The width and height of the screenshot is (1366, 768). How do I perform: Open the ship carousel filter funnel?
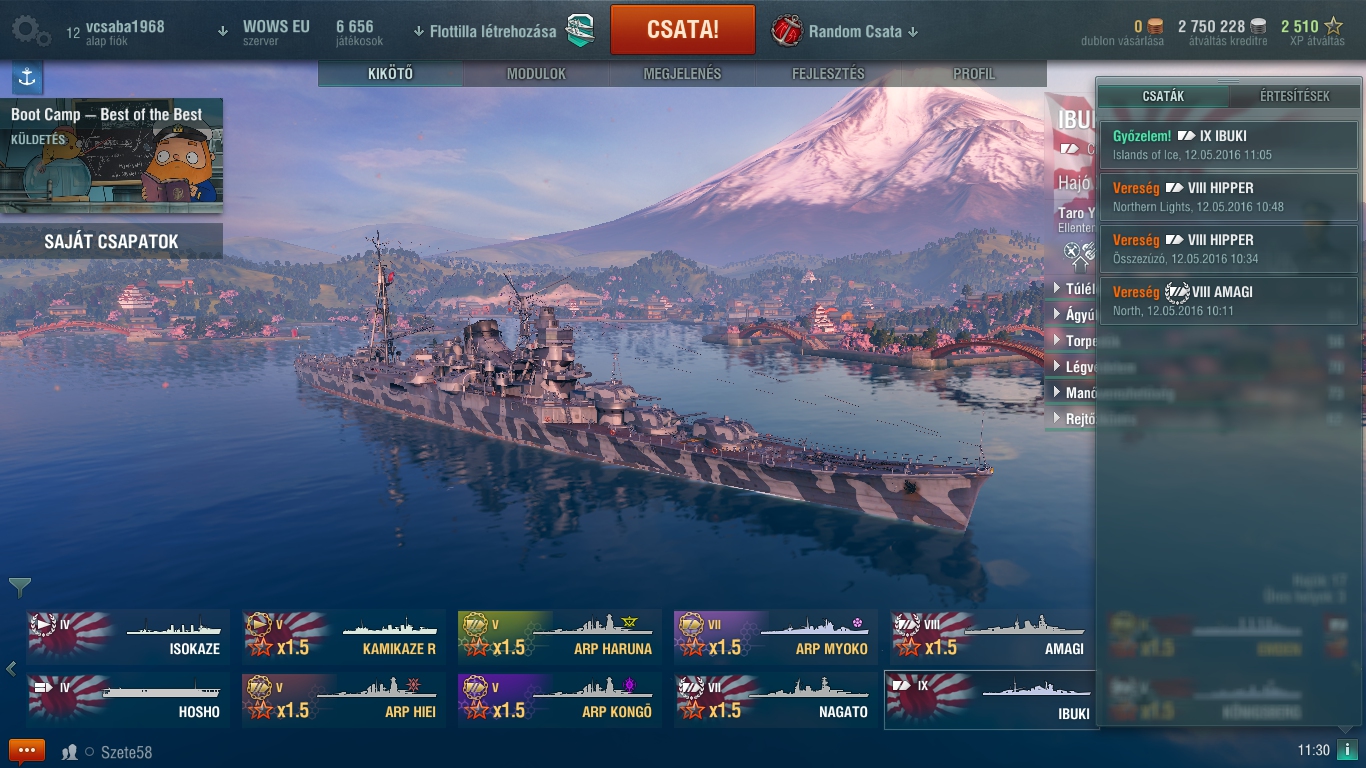pyautogui.click(x=20, y=587)
